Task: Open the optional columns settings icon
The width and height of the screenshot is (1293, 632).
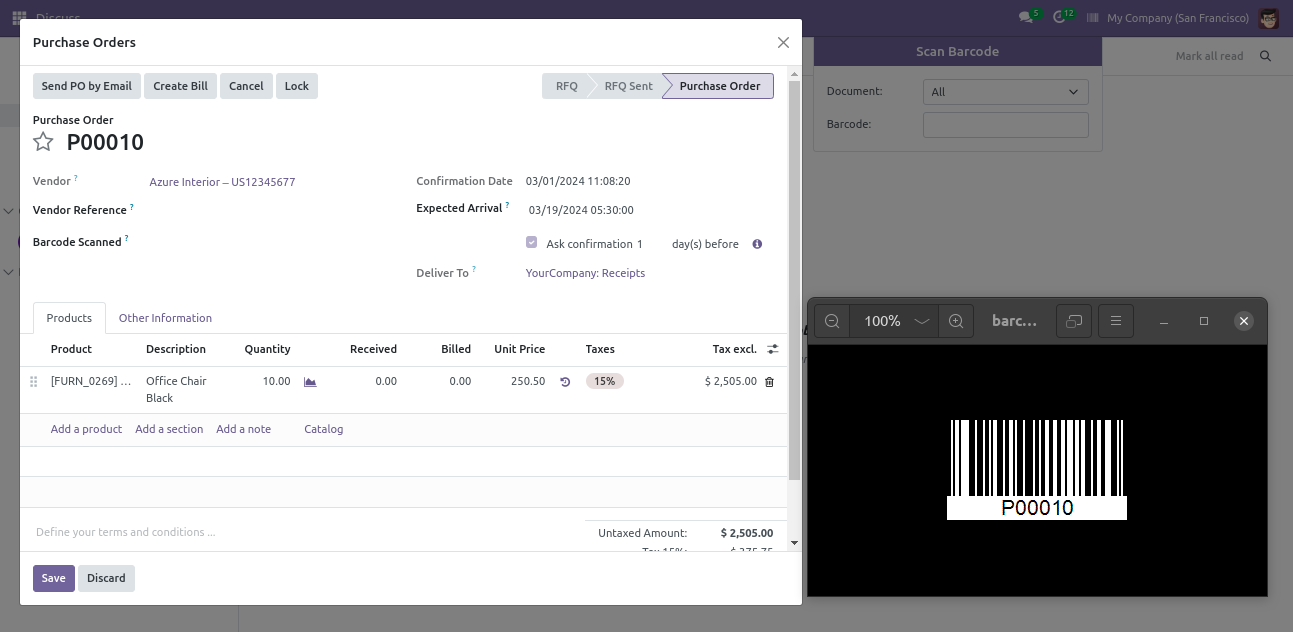Action: point(772,349)
